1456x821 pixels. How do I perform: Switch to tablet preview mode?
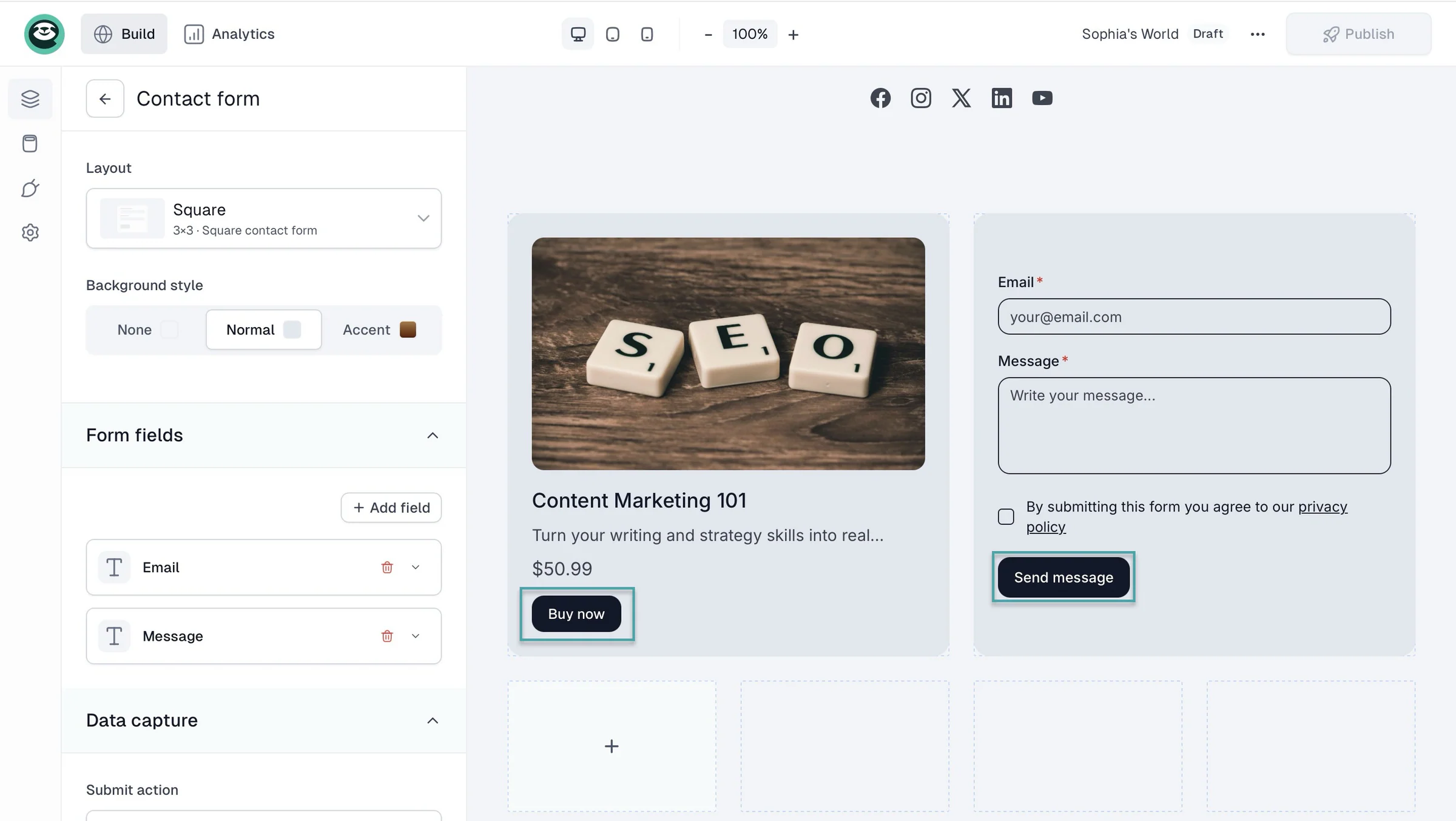(613, 34)
